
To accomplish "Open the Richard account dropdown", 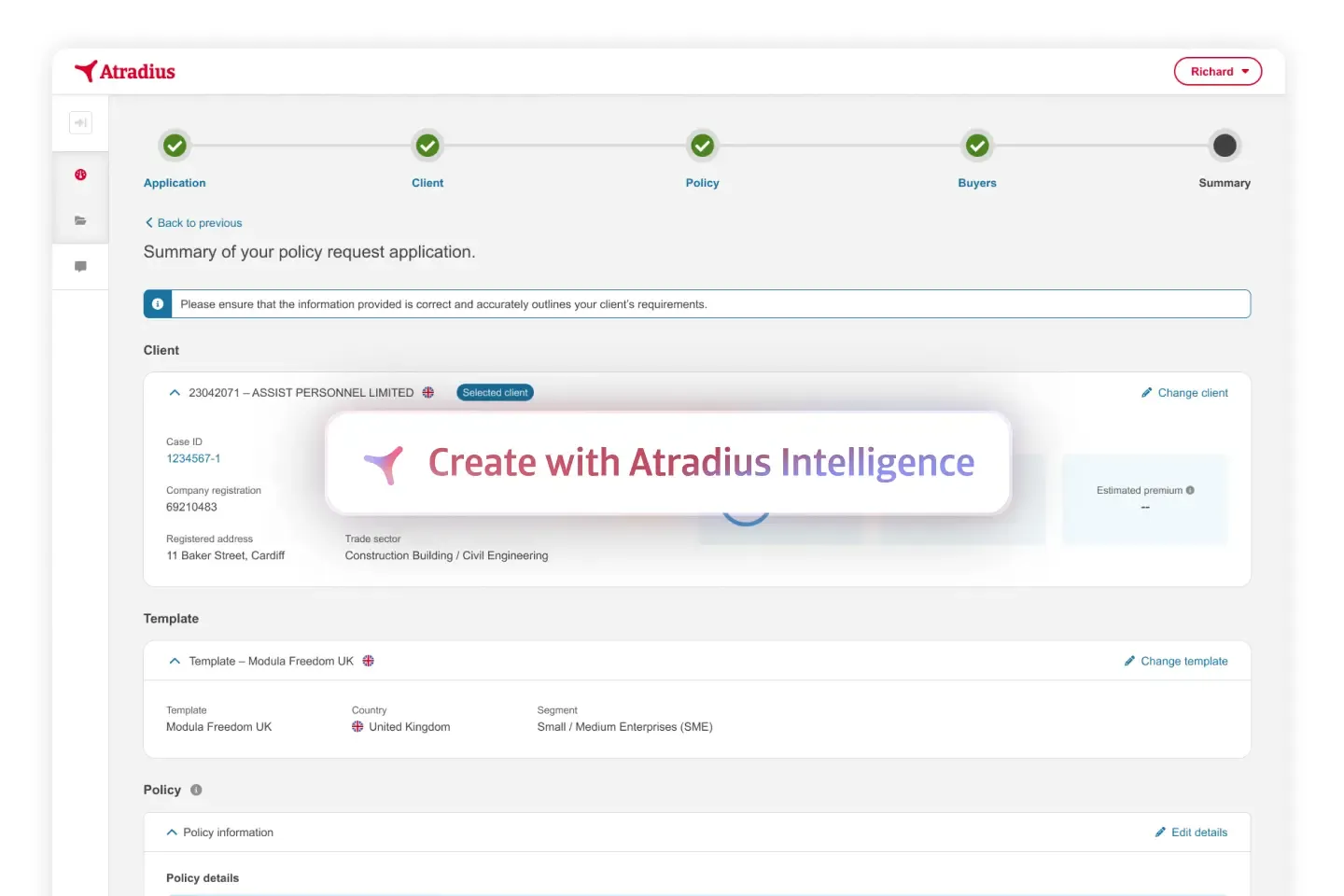I will click(1217, 71).
